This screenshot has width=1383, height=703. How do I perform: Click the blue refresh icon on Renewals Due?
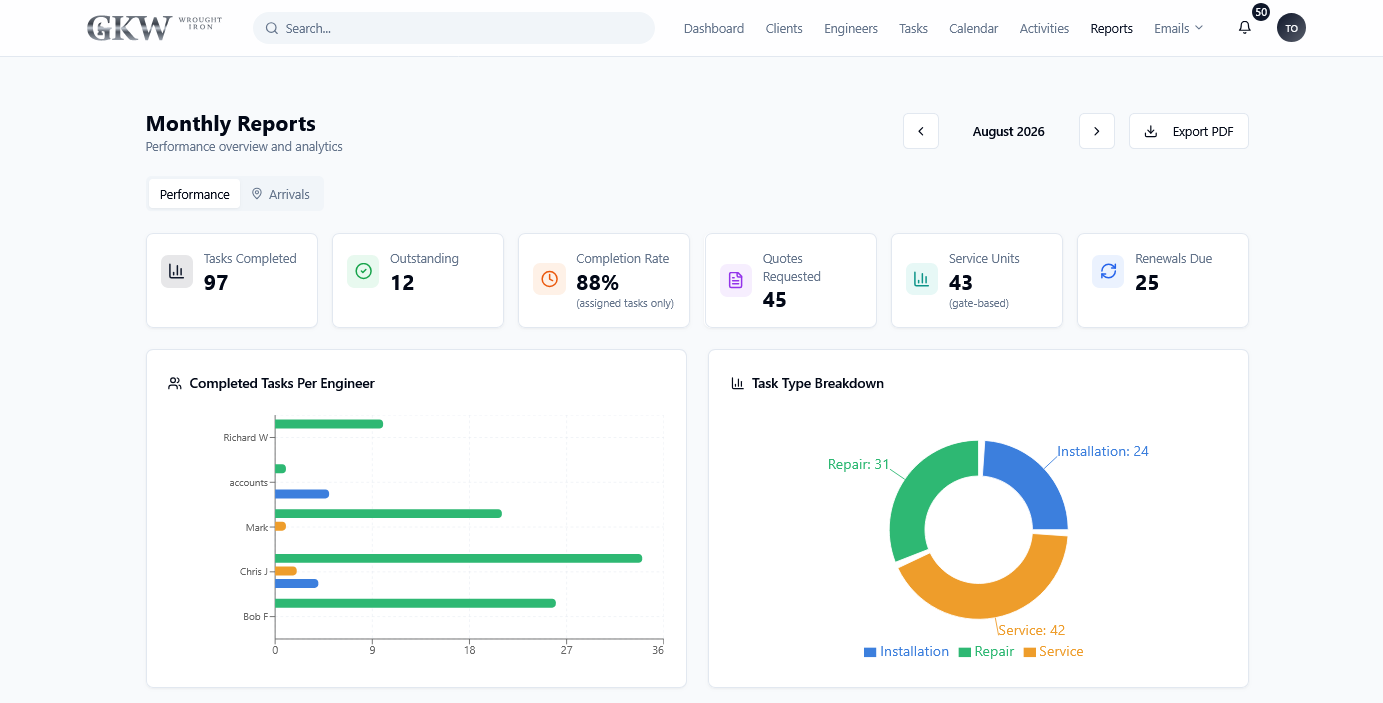click(x=1108, y=271)
